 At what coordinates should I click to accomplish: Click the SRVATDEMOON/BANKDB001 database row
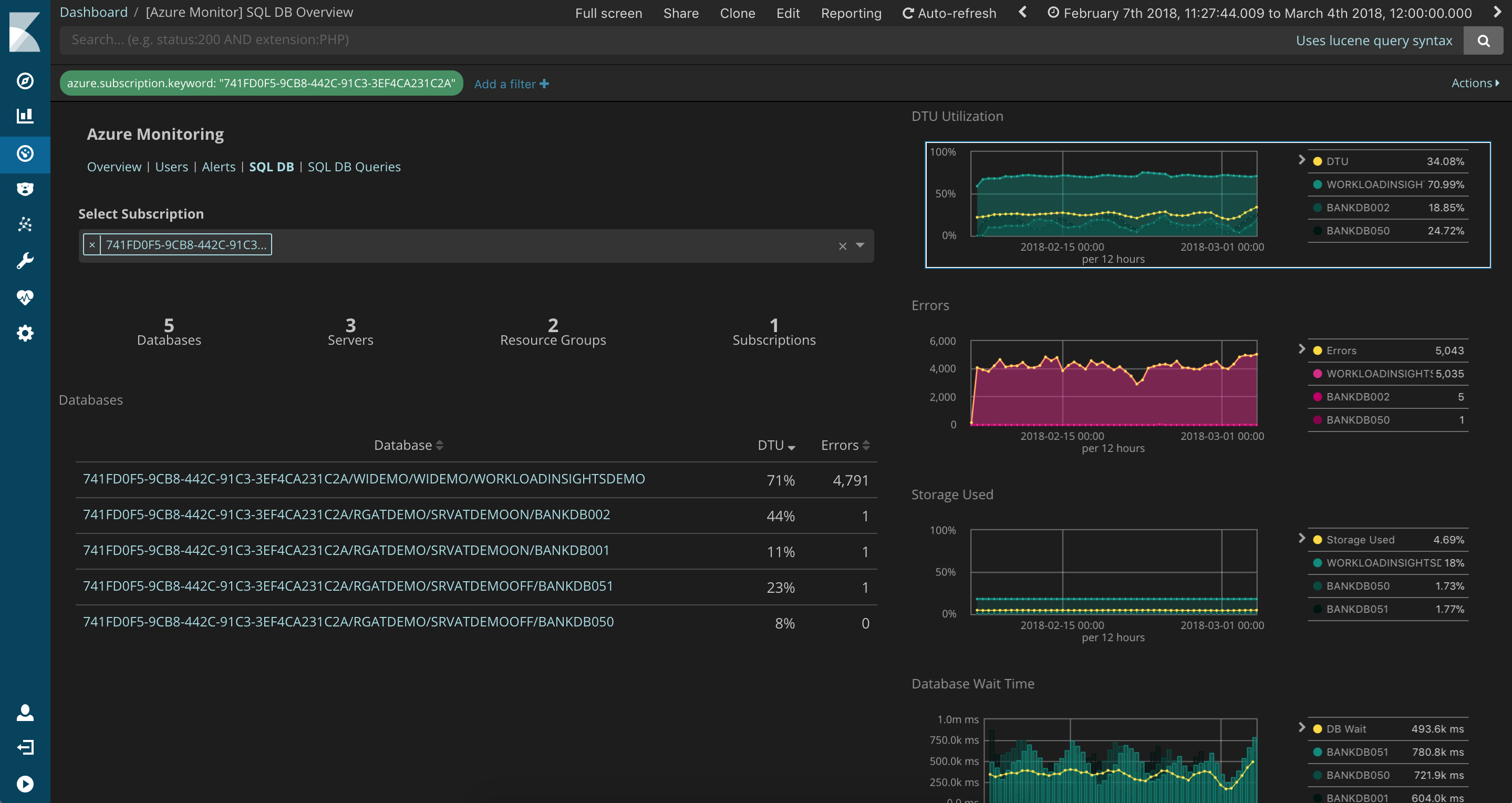[x=476, y=551]
